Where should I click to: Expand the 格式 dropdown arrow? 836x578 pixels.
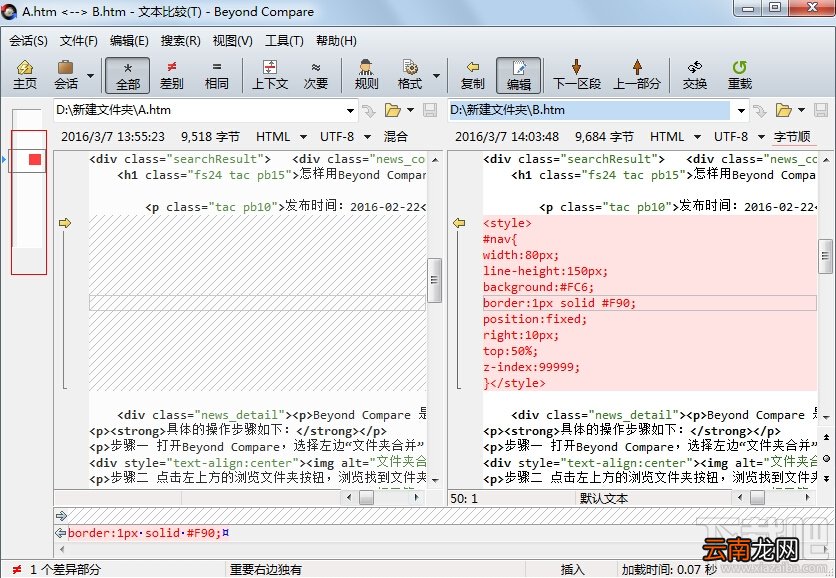click(436, 76)
